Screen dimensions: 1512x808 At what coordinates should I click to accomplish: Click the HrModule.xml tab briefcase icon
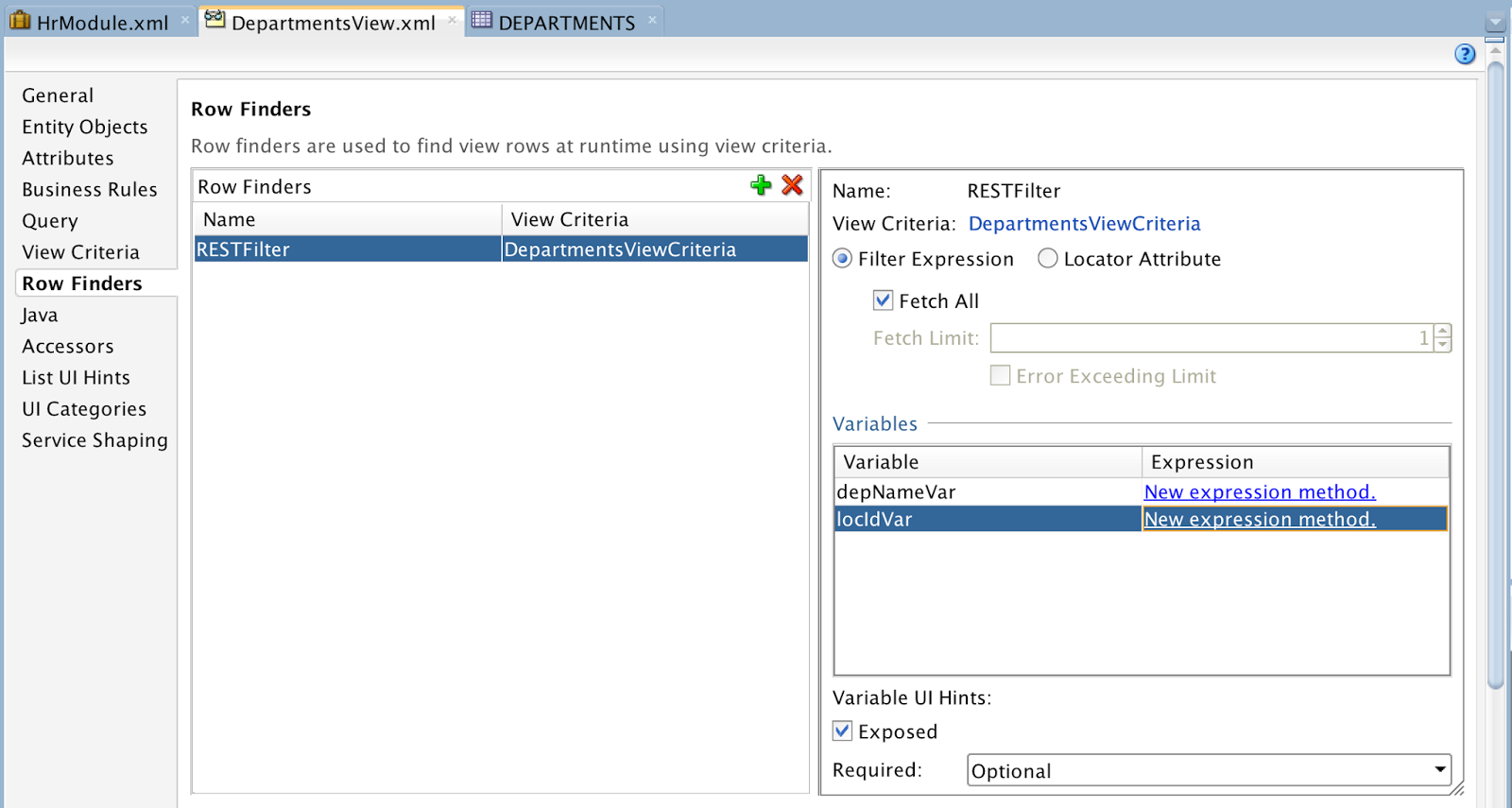20,20
